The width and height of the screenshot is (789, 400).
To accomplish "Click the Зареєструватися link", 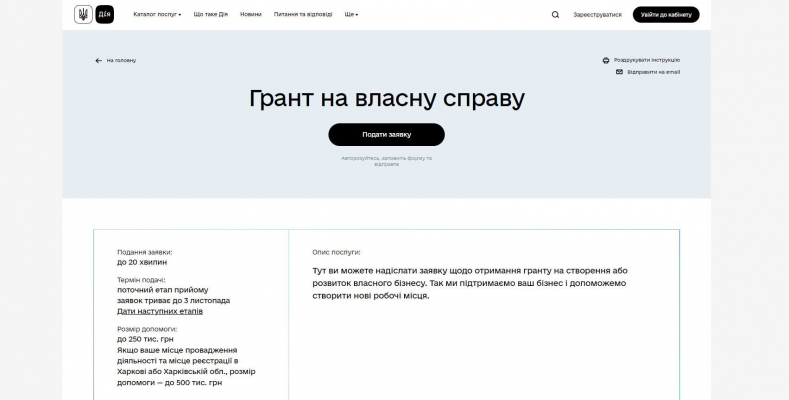I will pyautogui.click(x=597, y=15).
